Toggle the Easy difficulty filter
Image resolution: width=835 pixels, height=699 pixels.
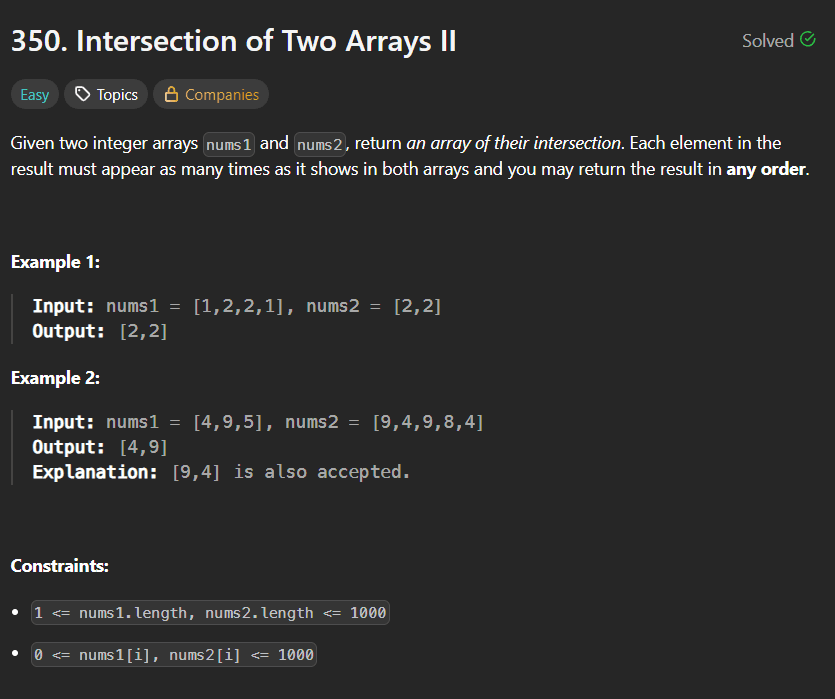pos(34,94)
